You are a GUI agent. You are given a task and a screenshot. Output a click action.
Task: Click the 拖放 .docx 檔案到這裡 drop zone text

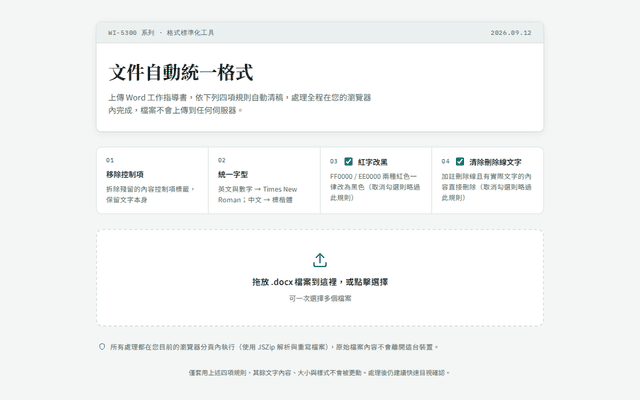(x=320, y=282)
